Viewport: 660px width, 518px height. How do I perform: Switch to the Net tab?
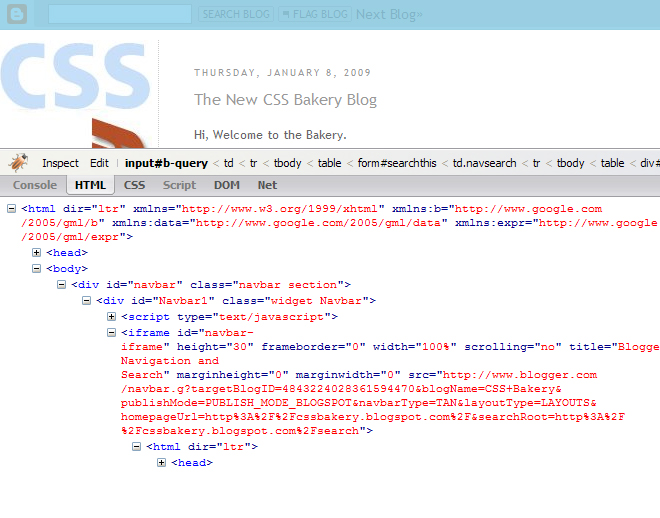click(267, 185)
